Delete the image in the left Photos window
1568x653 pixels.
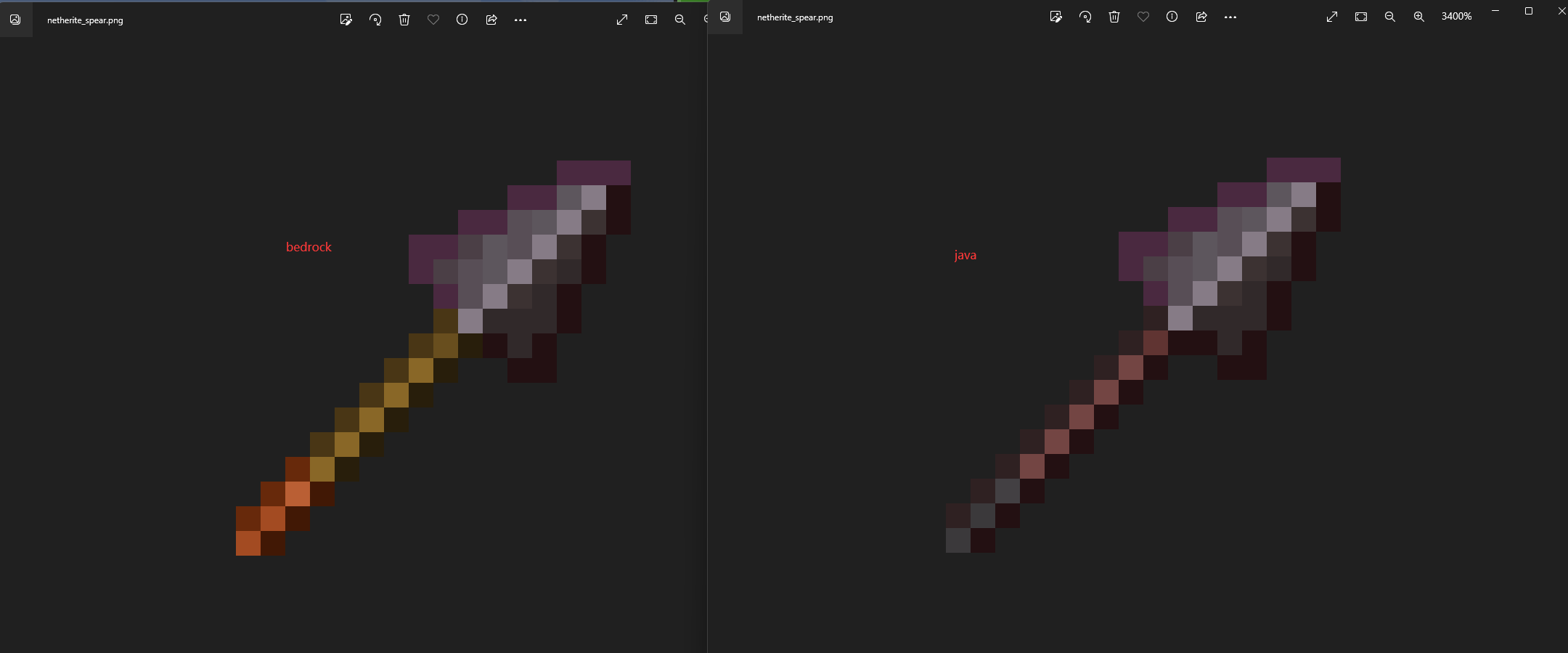coord(404,20)
